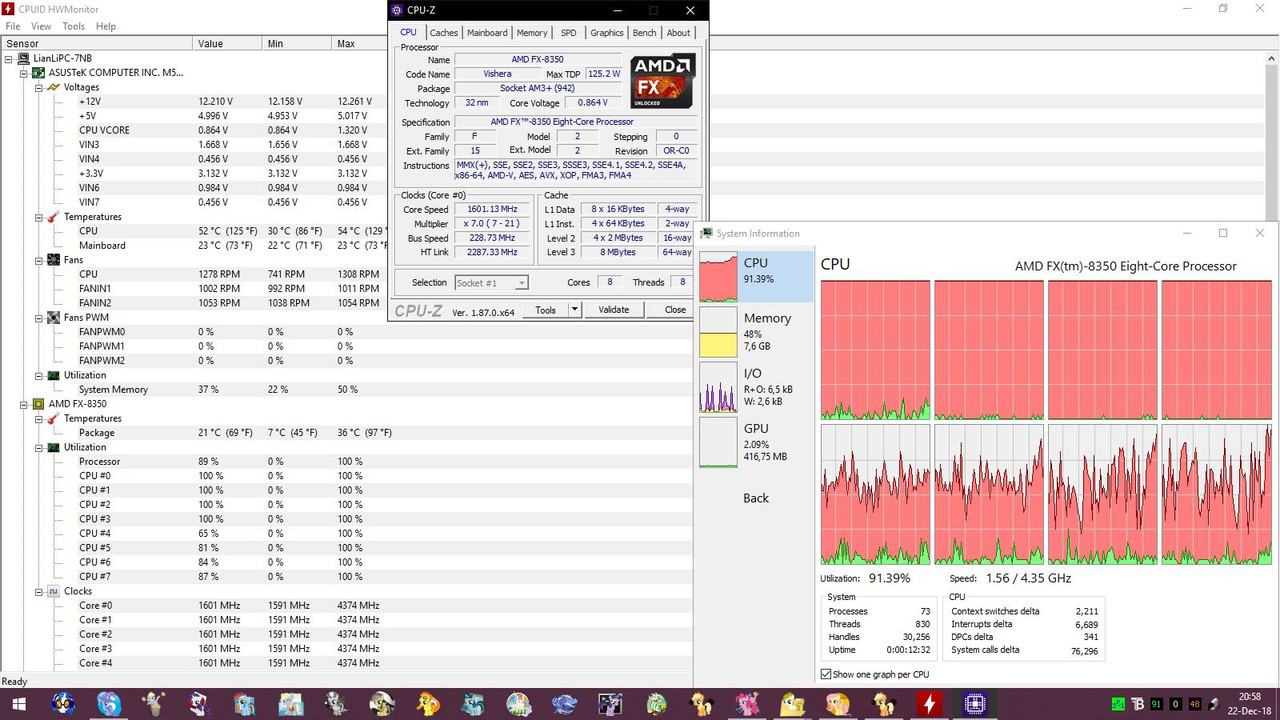Screen dimensions: 1280x720
Task: Click the HWMonitor title bar icon
Action: click(9, 9)
